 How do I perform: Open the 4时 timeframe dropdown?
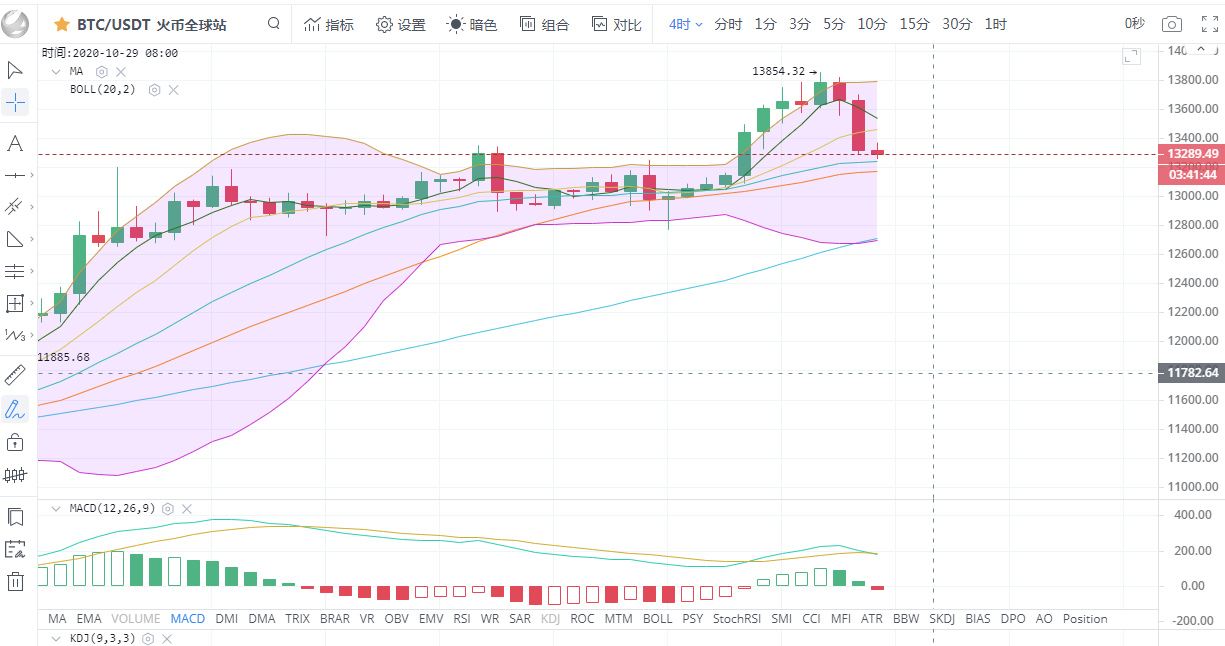686,24
